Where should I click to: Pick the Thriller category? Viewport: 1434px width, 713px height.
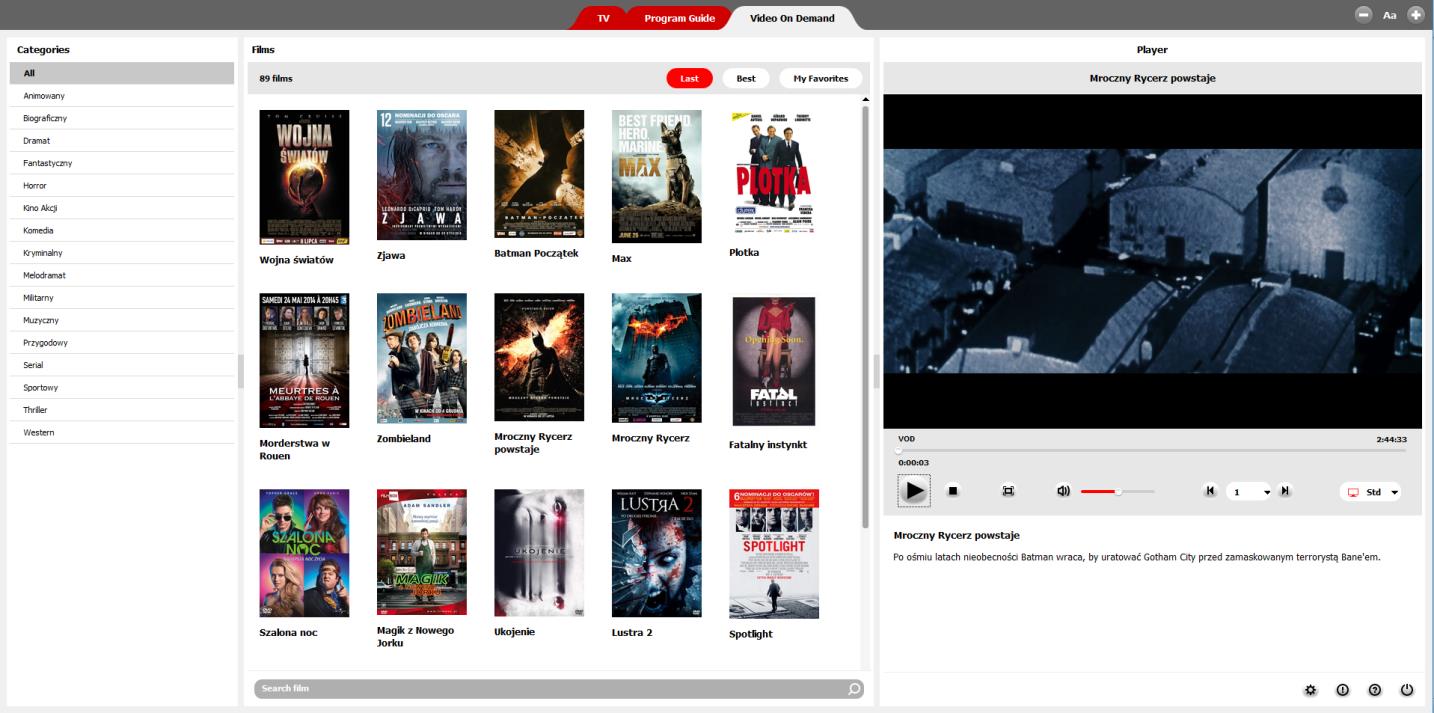pos(122,410)
